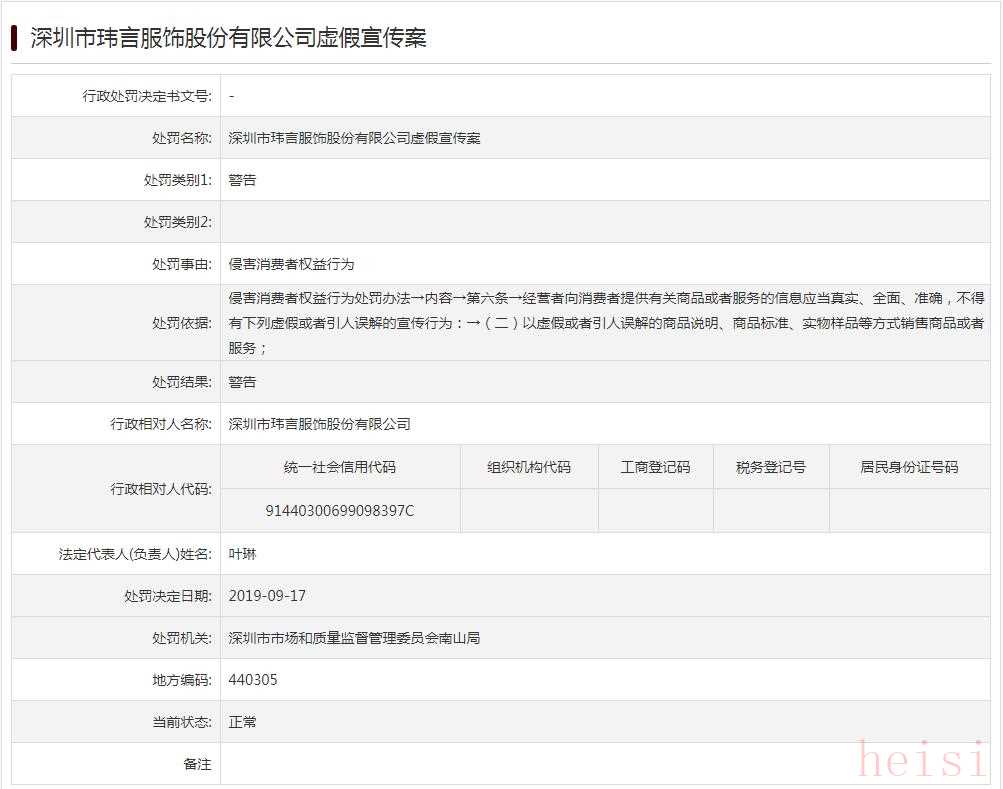Click the 处罚类别1 value 警告

[242, 180]
